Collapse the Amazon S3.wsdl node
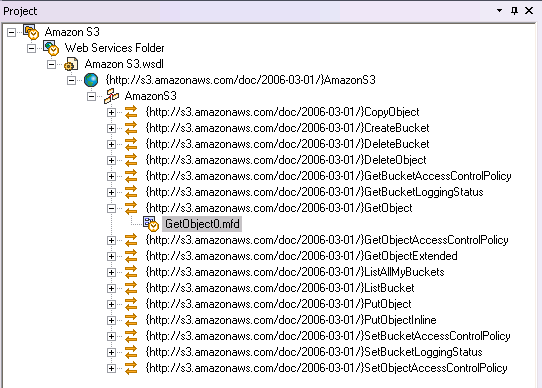 pos(52,64)
